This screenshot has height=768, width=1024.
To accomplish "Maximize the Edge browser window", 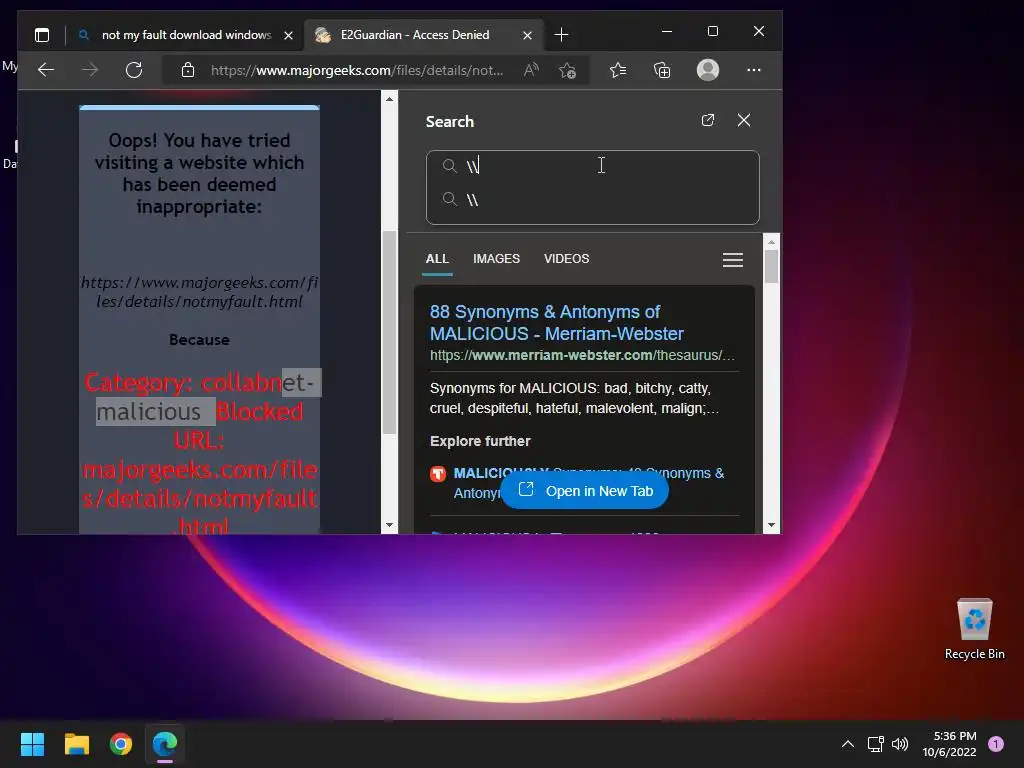I will (x=712, y=31).
